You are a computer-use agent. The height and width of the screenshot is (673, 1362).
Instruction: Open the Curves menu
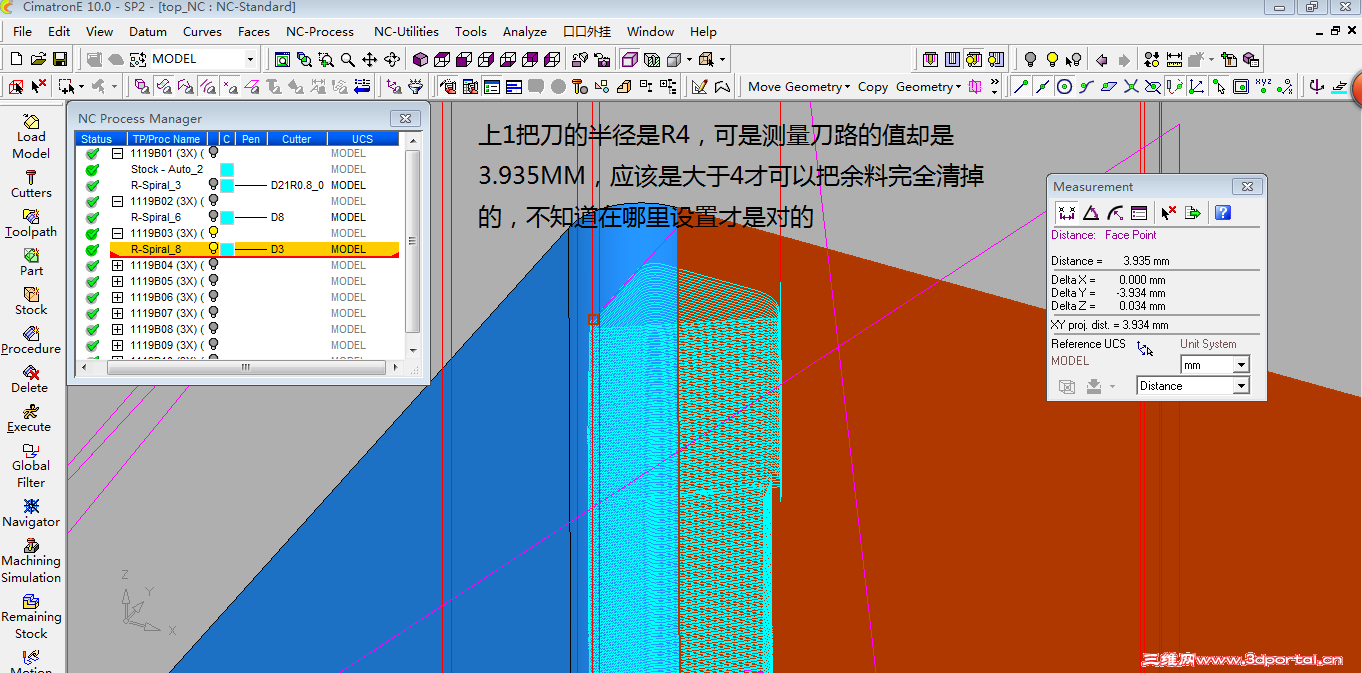tap(202, 32)
